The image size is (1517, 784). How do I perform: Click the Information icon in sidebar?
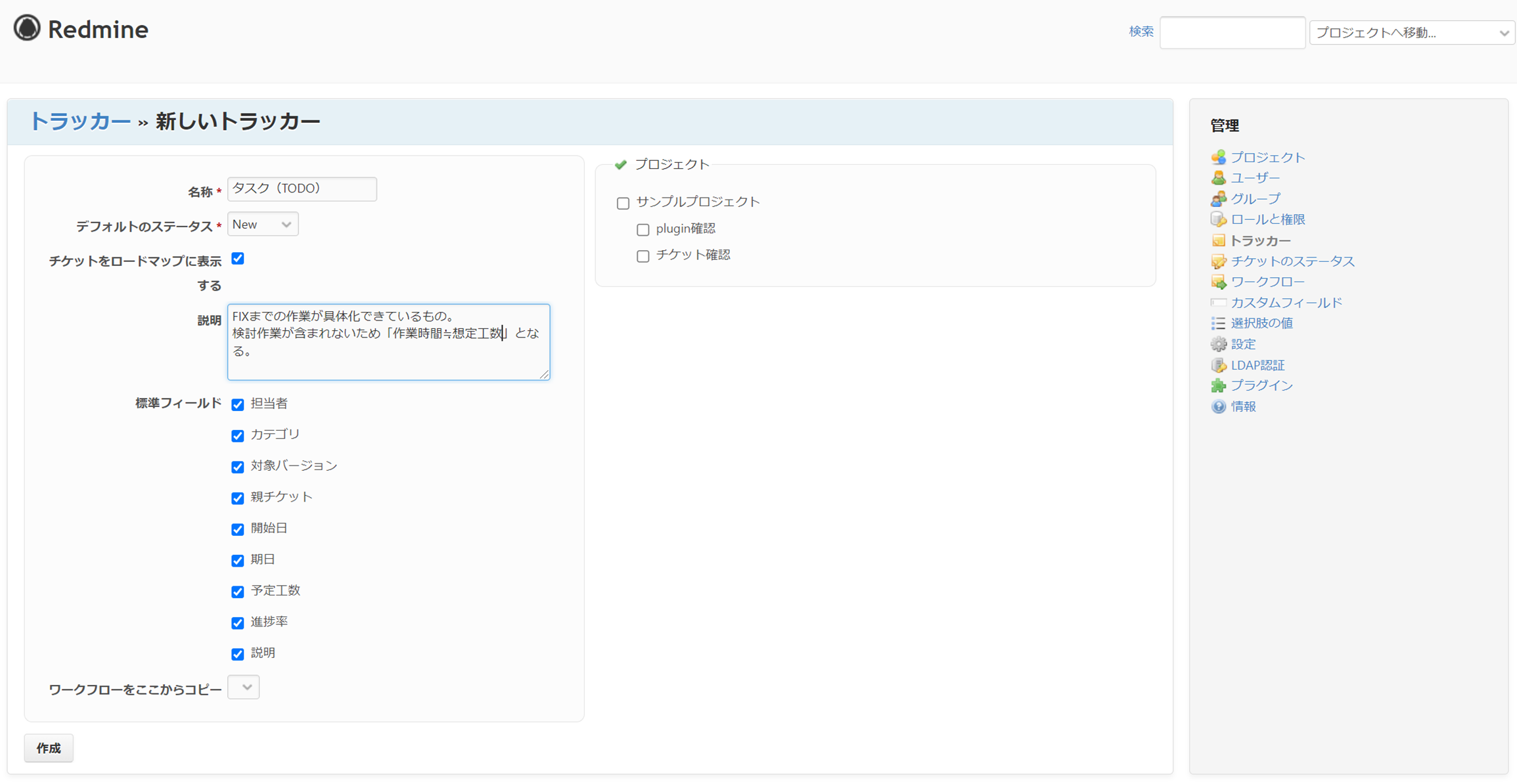tap(1218, 406)
